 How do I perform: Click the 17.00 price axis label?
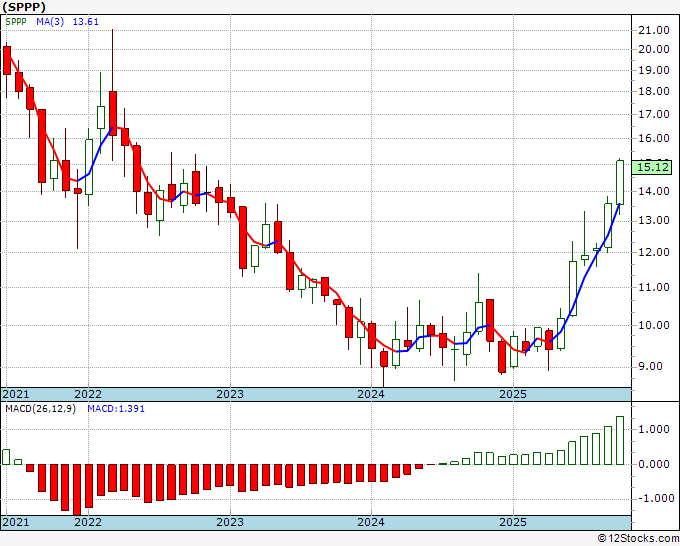(x=654, y=114)
